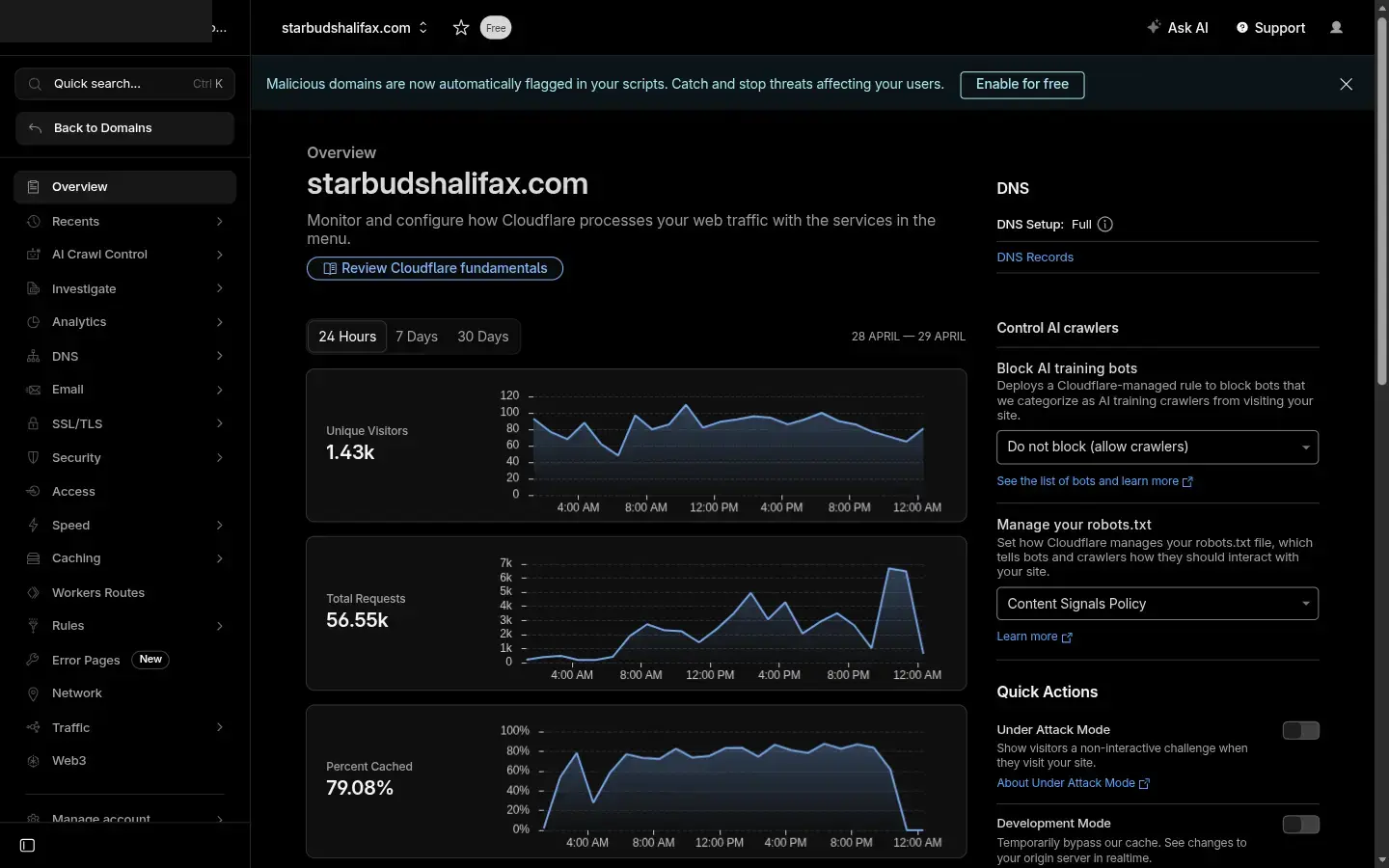Open the DNS Records link
This screenshot has height=868, width=1389.
click(1035, 258)
